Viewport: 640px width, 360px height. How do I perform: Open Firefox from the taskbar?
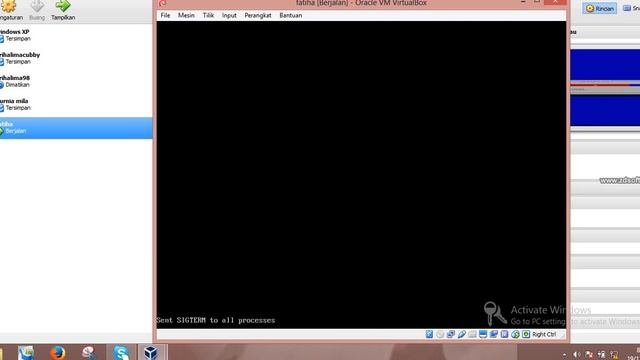[x=58, y=352]
